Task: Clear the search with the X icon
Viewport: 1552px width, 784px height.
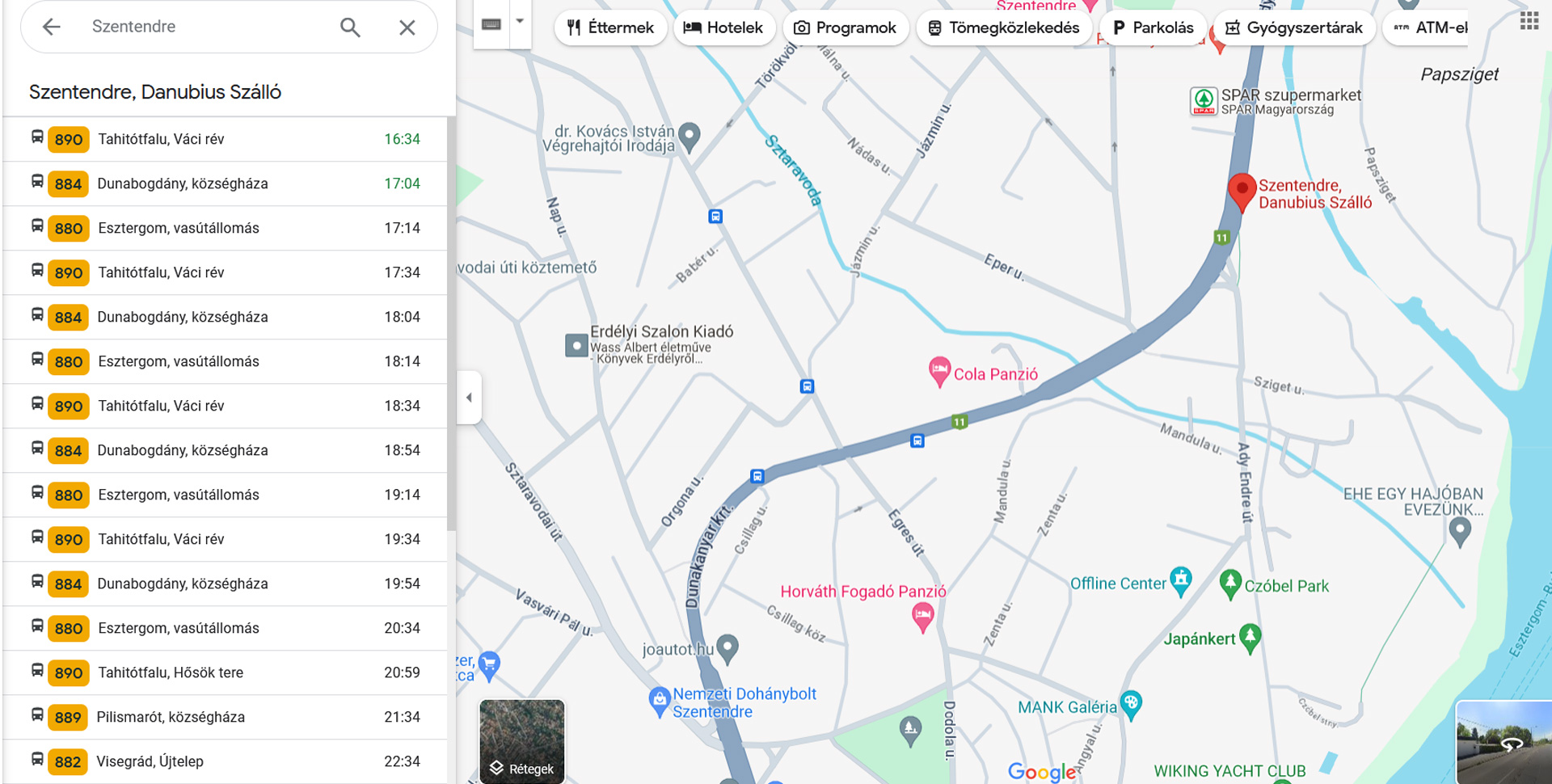Action: click(407, 27)
